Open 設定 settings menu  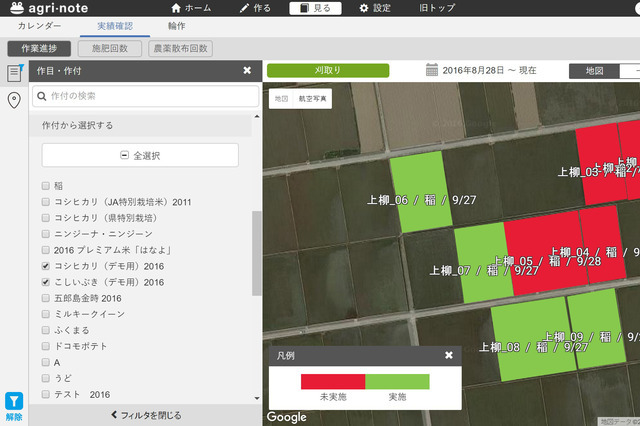click(x=375, y=8)
